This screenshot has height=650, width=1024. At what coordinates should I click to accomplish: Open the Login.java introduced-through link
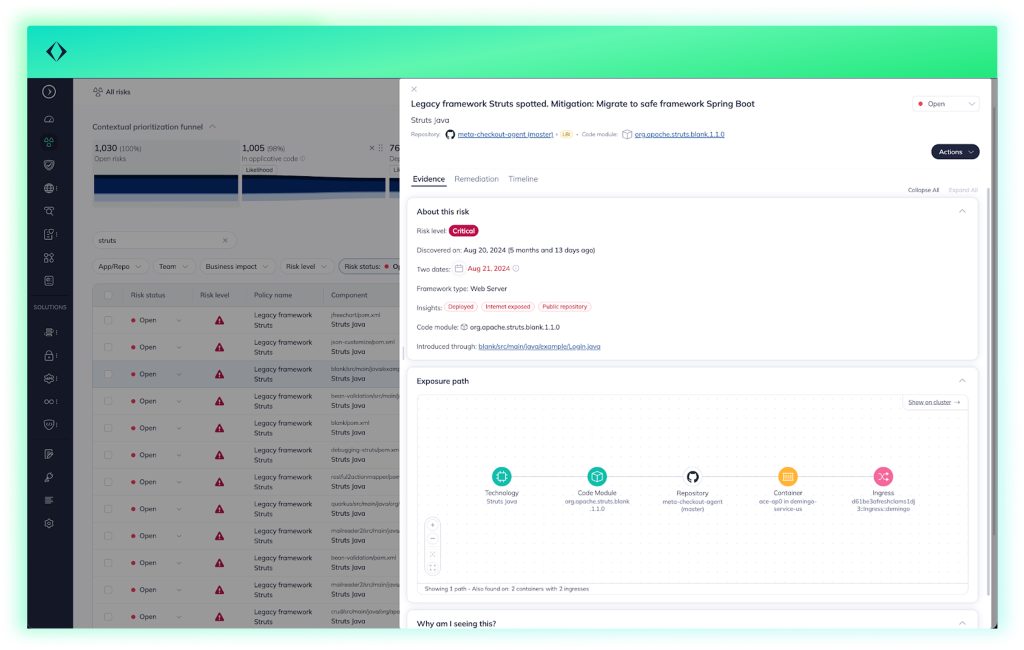[x=539, y=346]
